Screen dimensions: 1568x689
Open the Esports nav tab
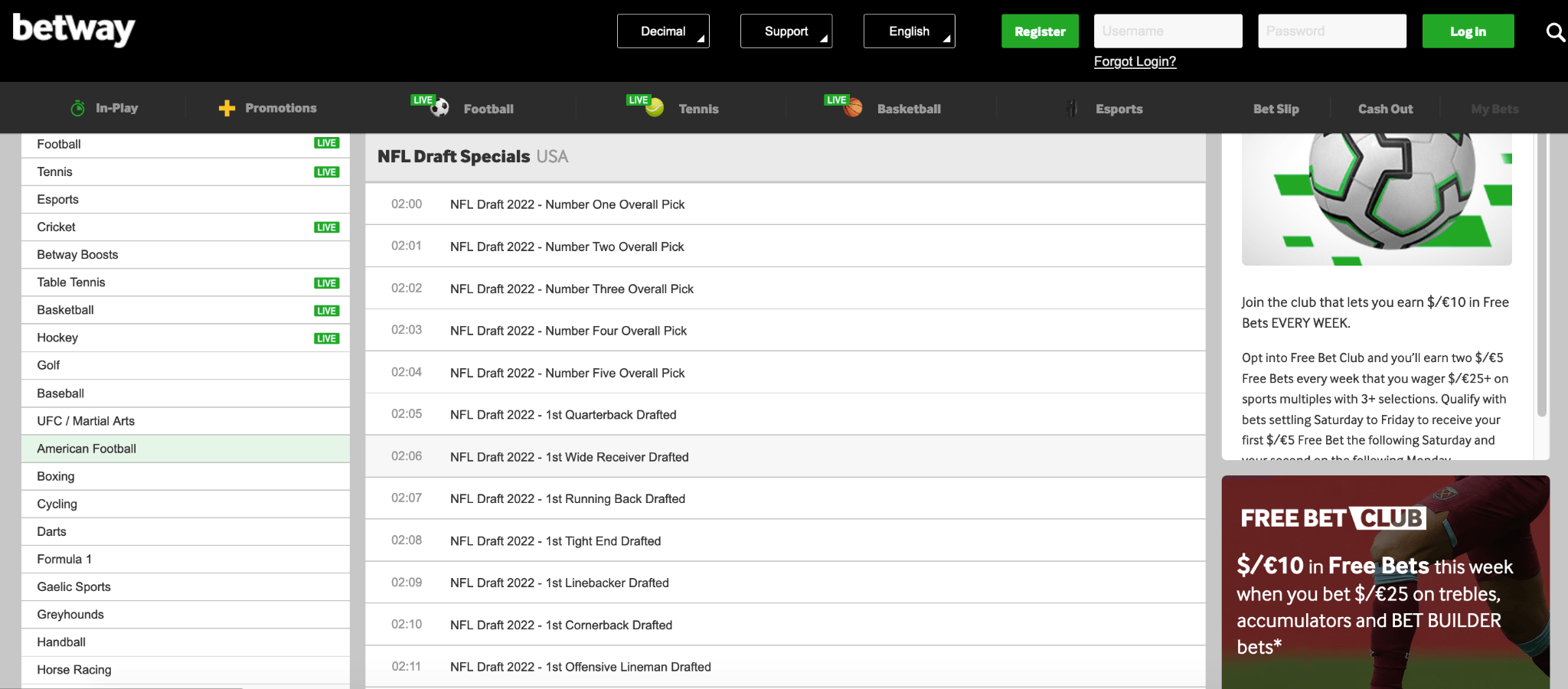1119,109
